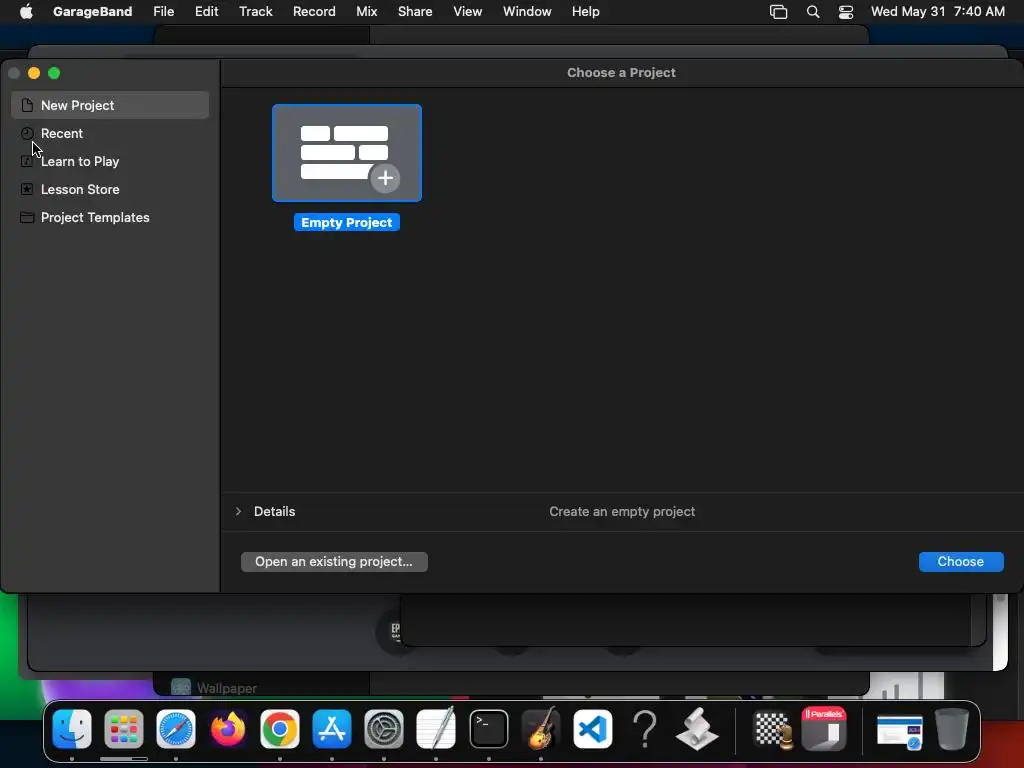Zoom the Choose a Project window
This screenshot has width=1024, height=768.
pyautogui.click(x=54, y=73)
